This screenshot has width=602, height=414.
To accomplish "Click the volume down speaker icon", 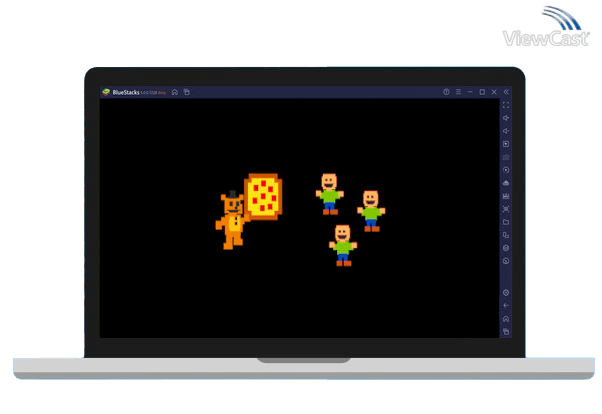I will [x=506, y=131].
